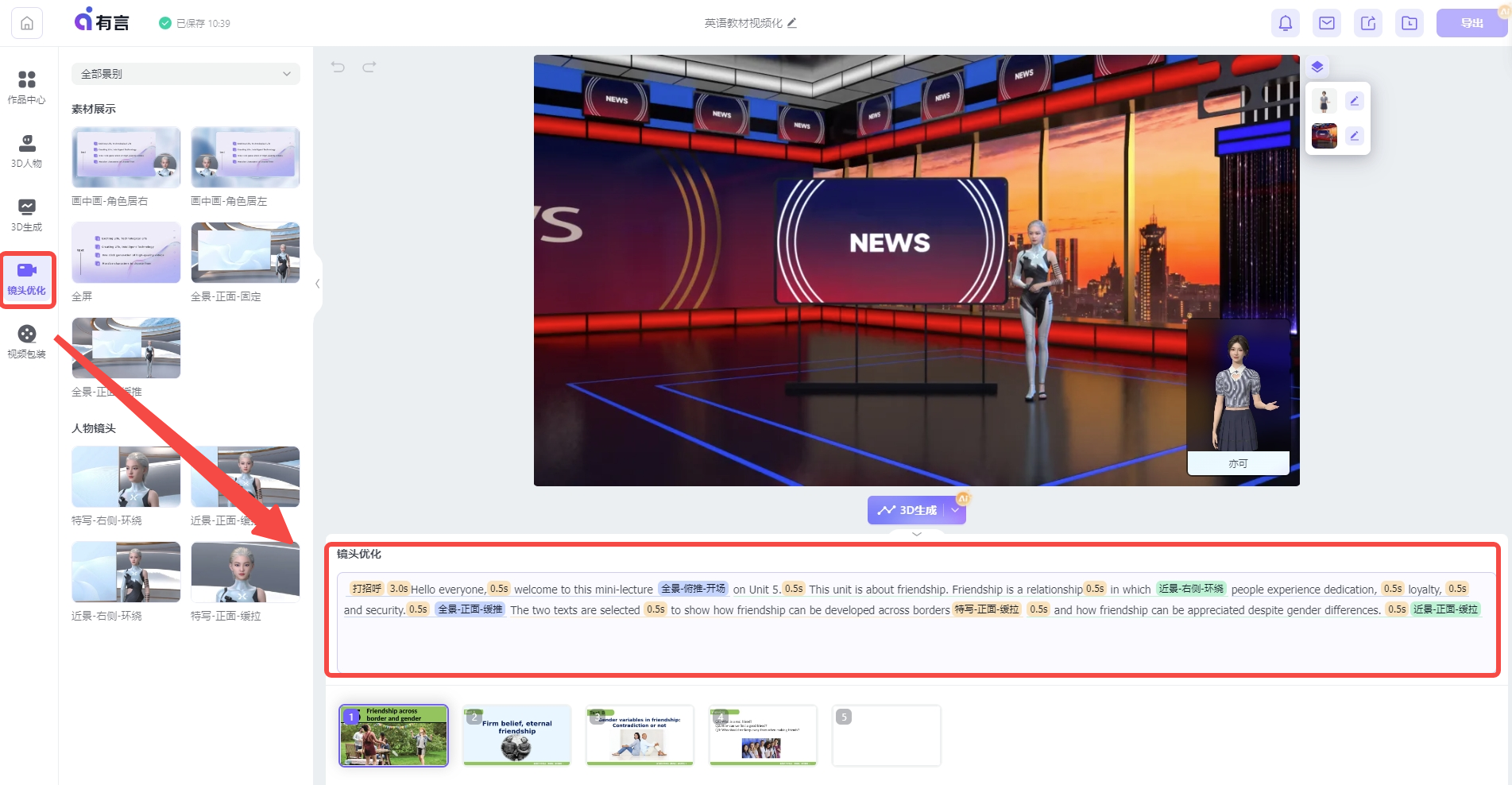Expand the 全部景别 dropdown
Image resolution: width=1512 pixels, height=785 pixels.
[186, 74]
